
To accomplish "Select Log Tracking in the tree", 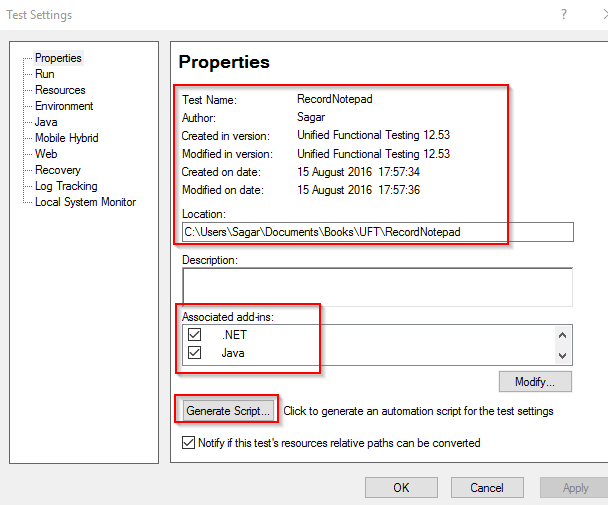I will 66,186.
